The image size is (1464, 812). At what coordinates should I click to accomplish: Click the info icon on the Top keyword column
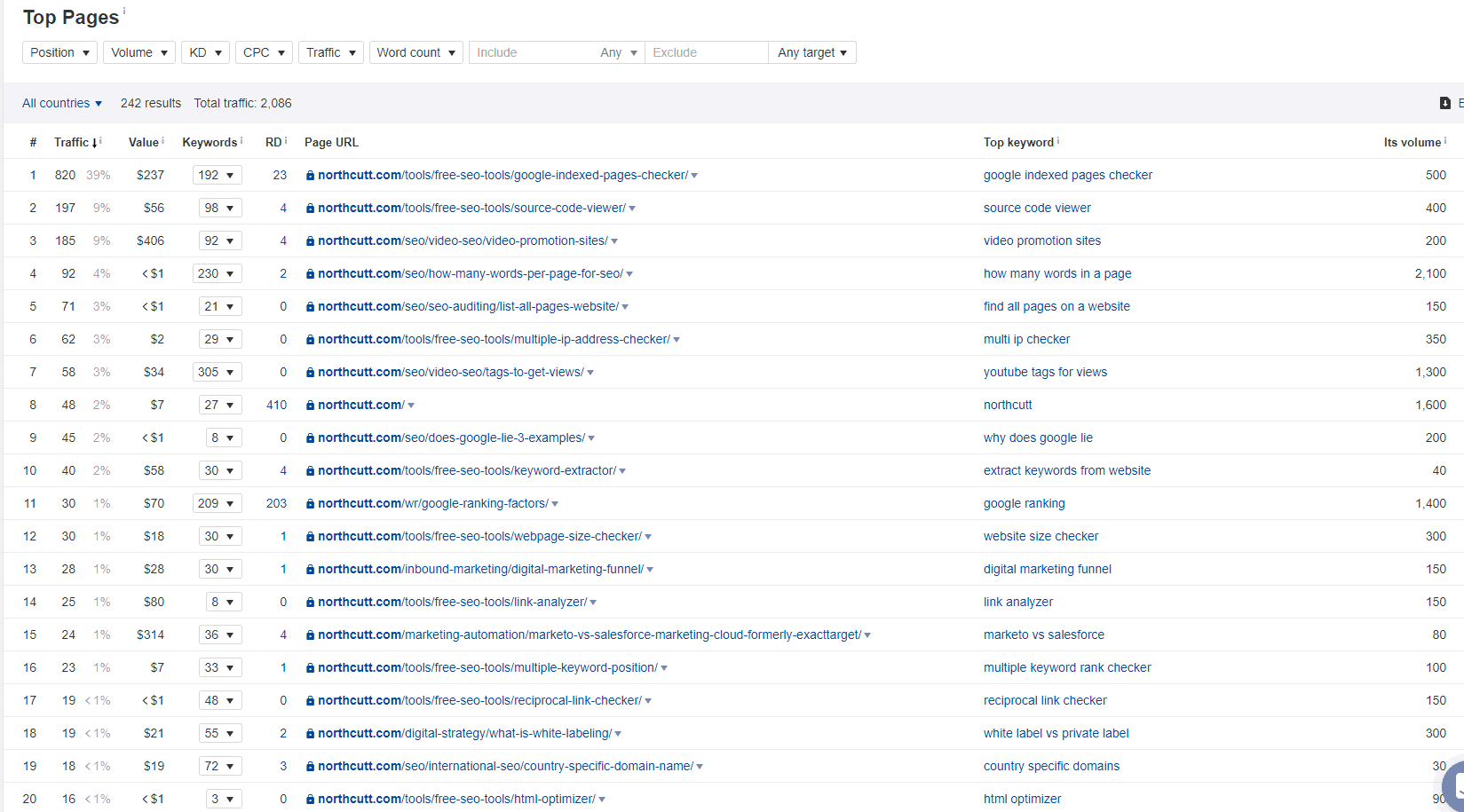pyautogui.click(x=1057, y=139)
